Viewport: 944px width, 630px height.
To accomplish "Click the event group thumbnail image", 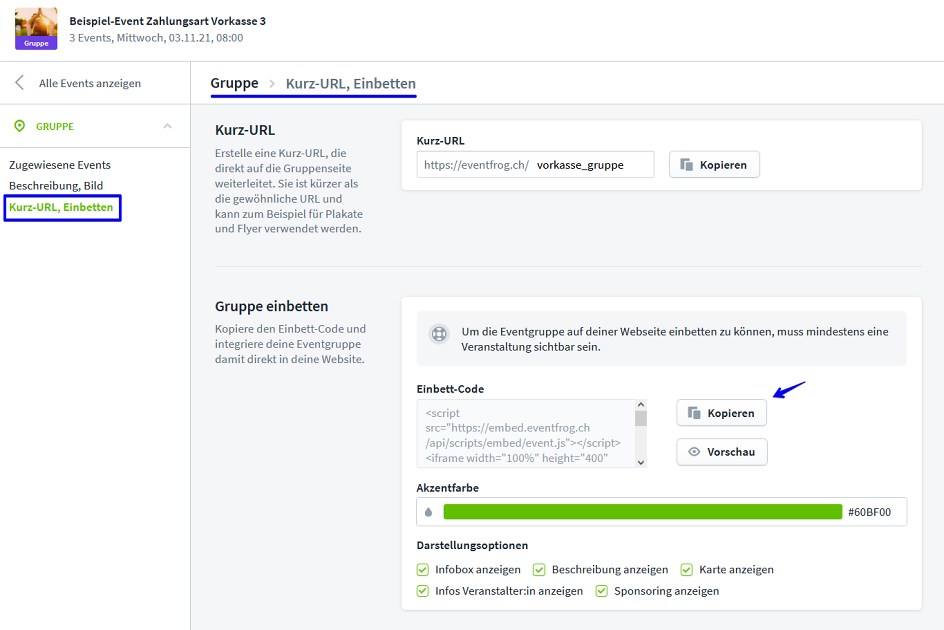I will [36, 28].
